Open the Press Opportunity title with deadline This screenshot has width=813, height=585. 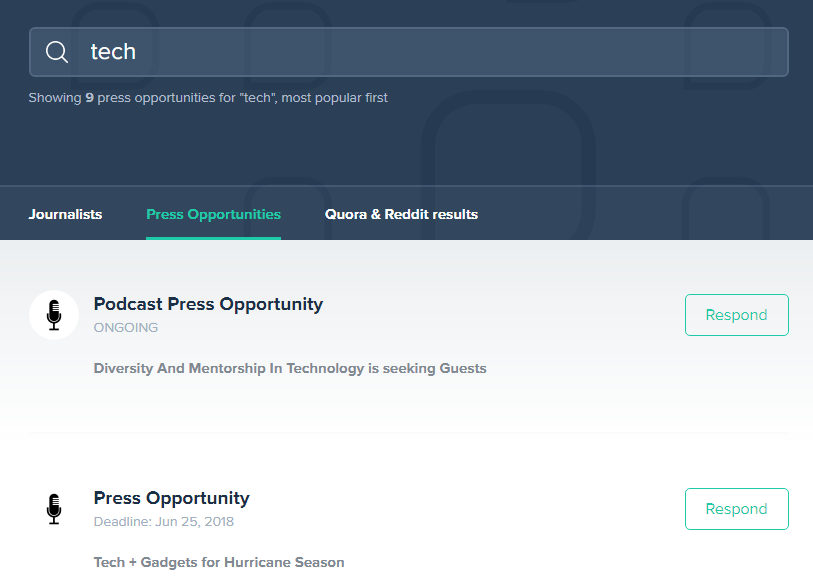click(x=172, y=498)
